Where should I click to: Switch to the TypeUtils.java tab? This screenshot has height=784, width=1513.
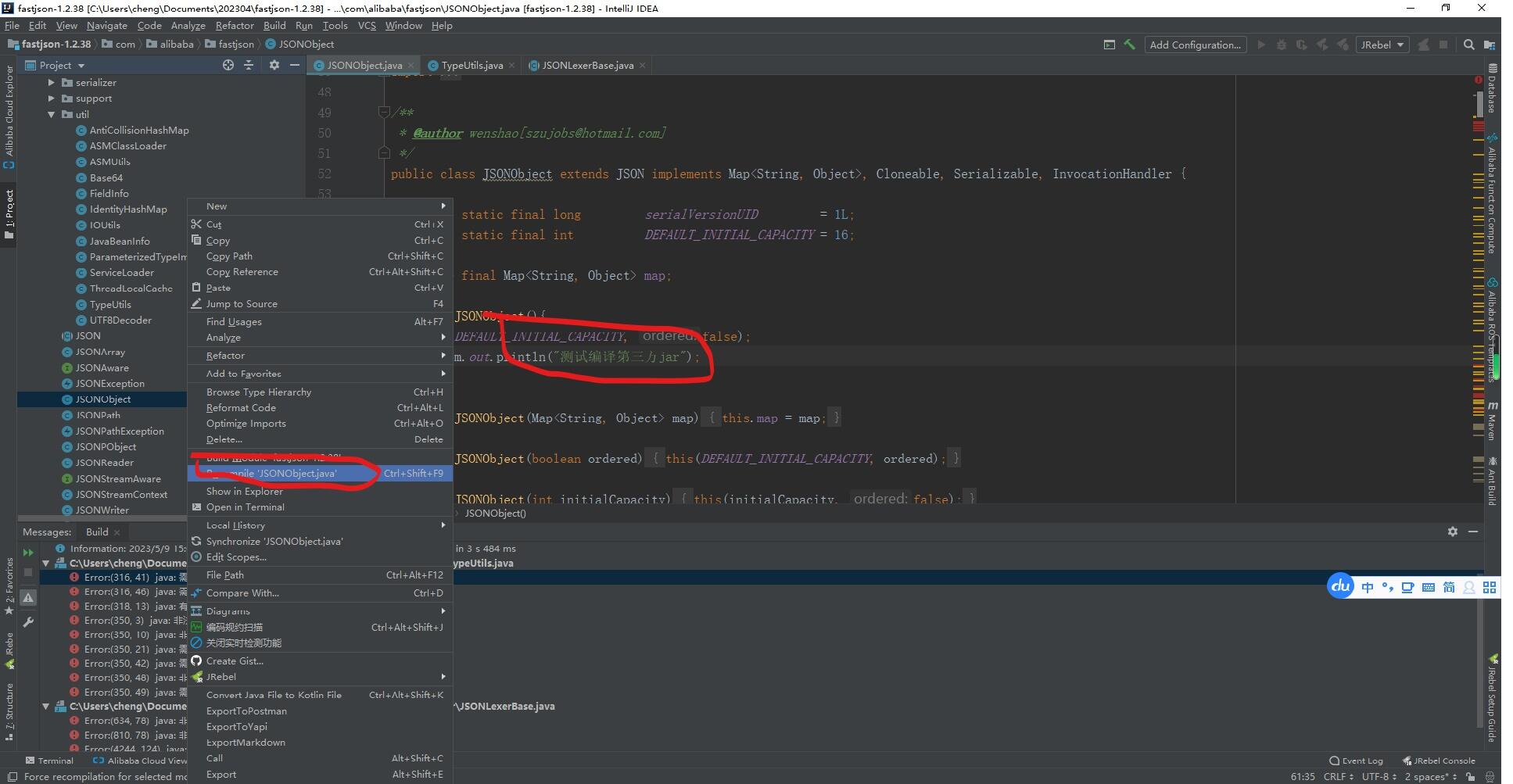471,66
